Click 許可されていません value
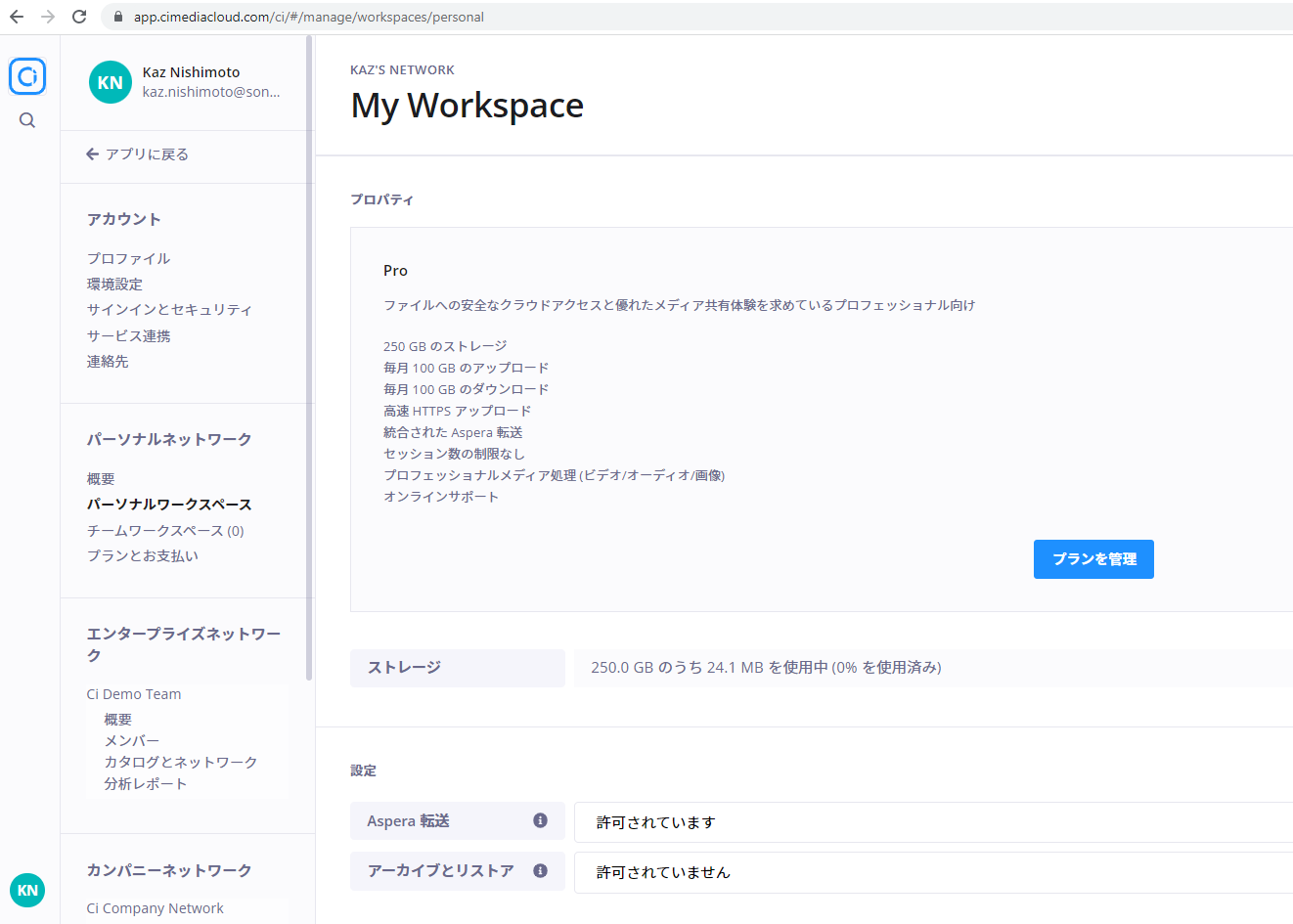The width and height of the screenshot is (1293, 924). (x=663, y=872)
